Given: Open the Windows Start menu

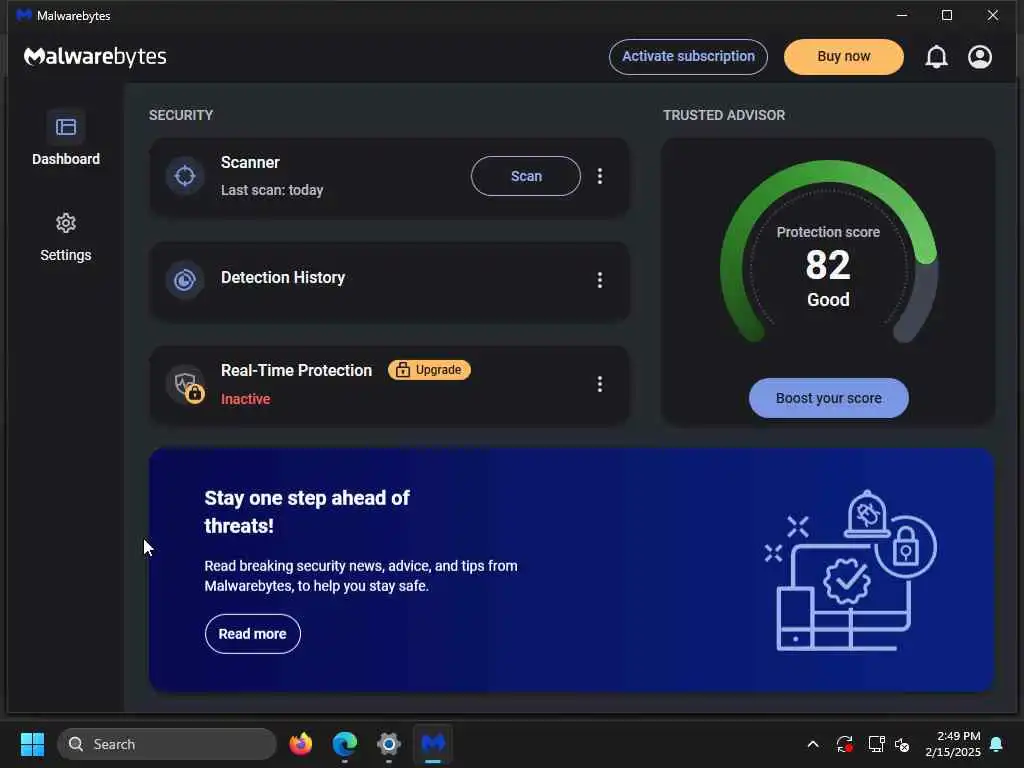Looking at the screenshot, I should coord(32,744).
